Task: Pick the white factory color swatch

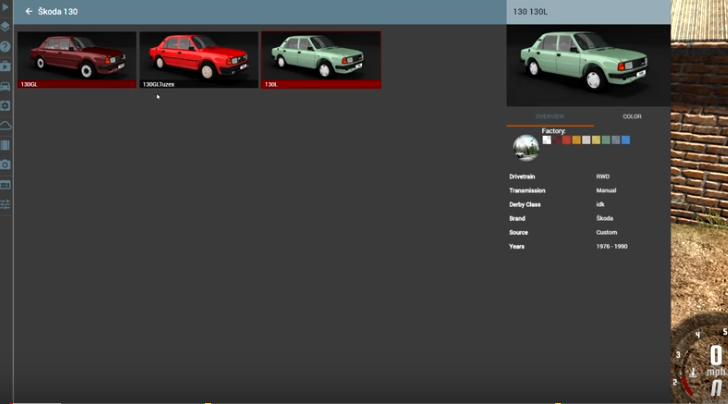Action: pyautogui.click(x=547, y=140)
